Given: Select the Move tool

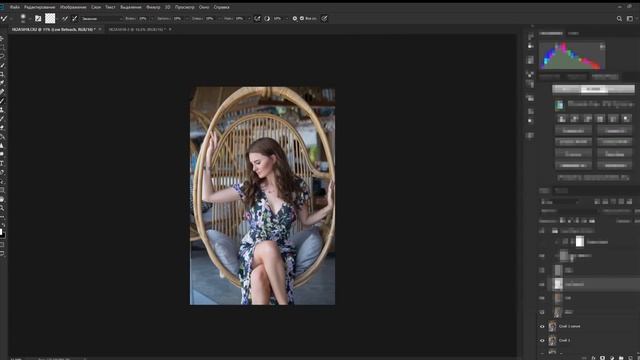Looking at the screenshot, I should pos(2,38).
